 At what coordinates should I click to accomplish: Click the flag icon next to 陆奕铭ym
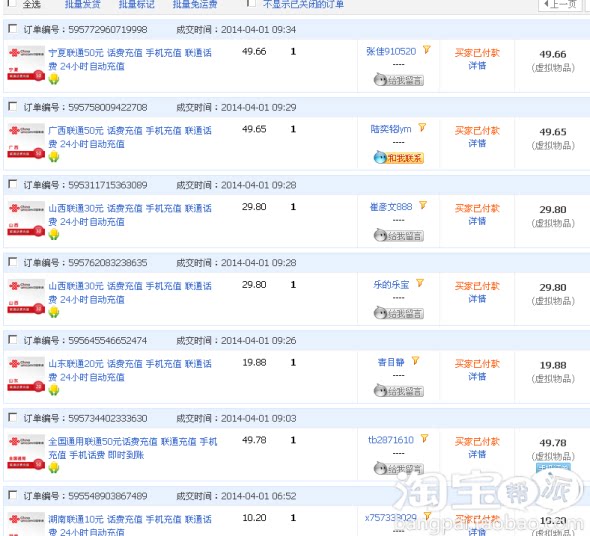[x=422, y=127]
